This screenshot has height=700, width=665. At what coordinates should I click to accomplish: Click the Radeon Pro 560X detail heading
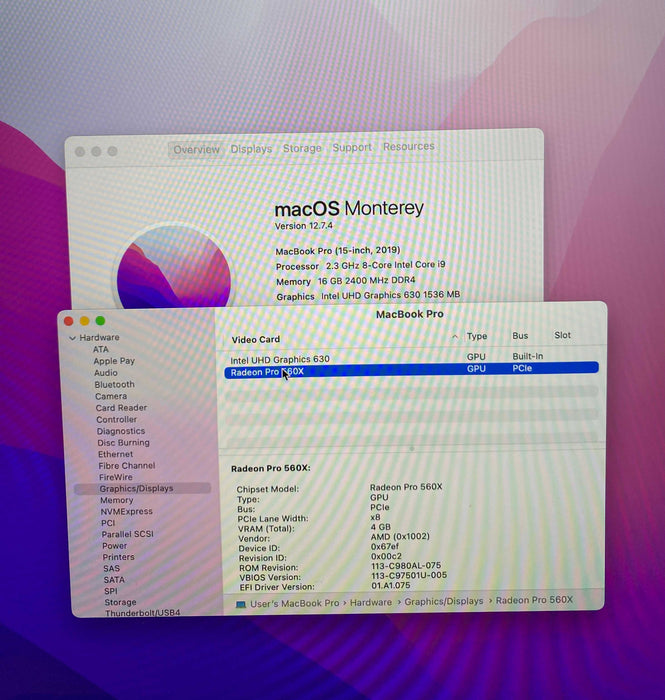tap(270, 468)
